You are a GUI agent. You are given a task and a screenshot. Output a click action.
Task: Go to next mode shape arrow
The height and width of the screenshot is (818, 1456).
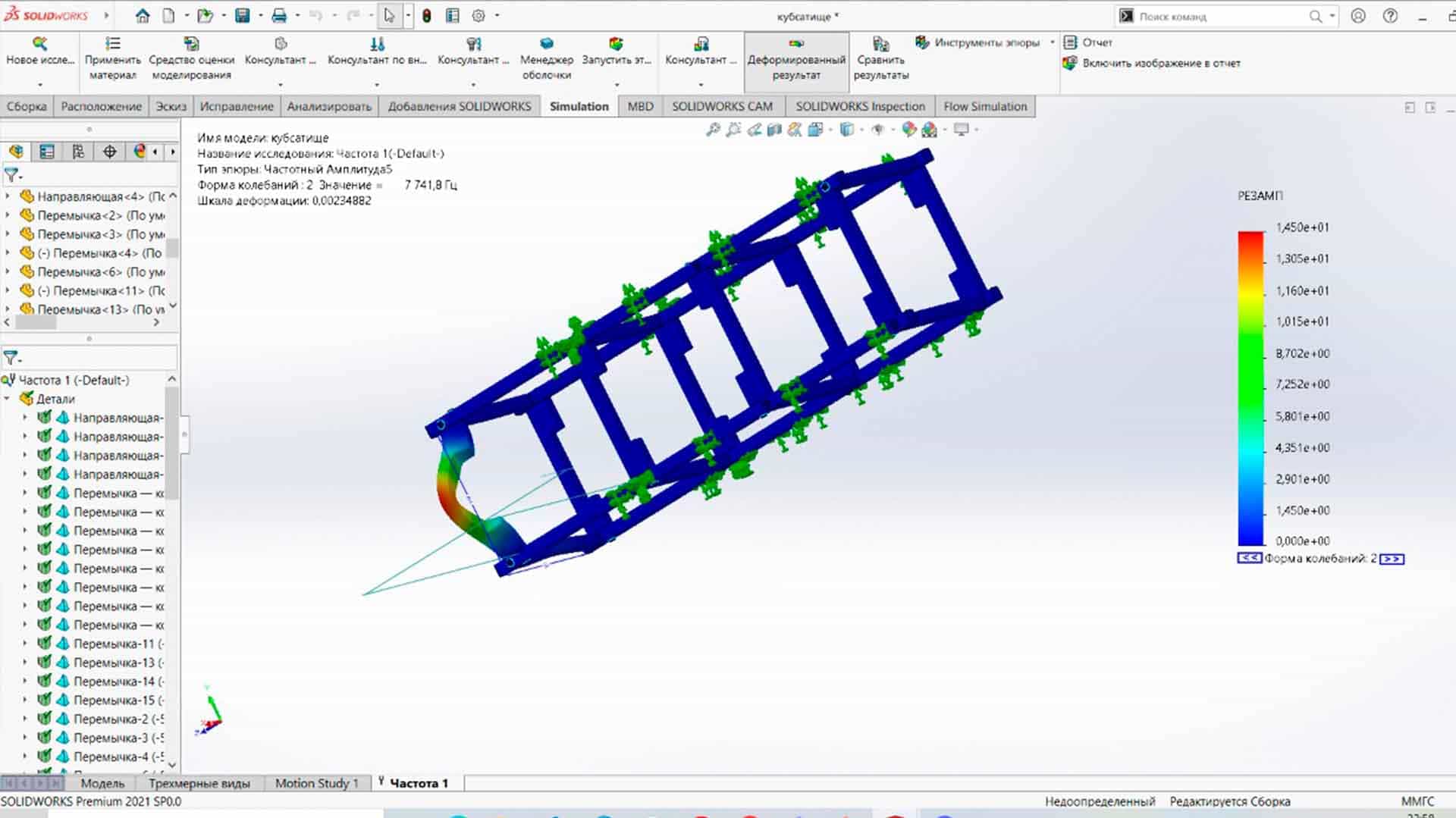point(1392,559)
